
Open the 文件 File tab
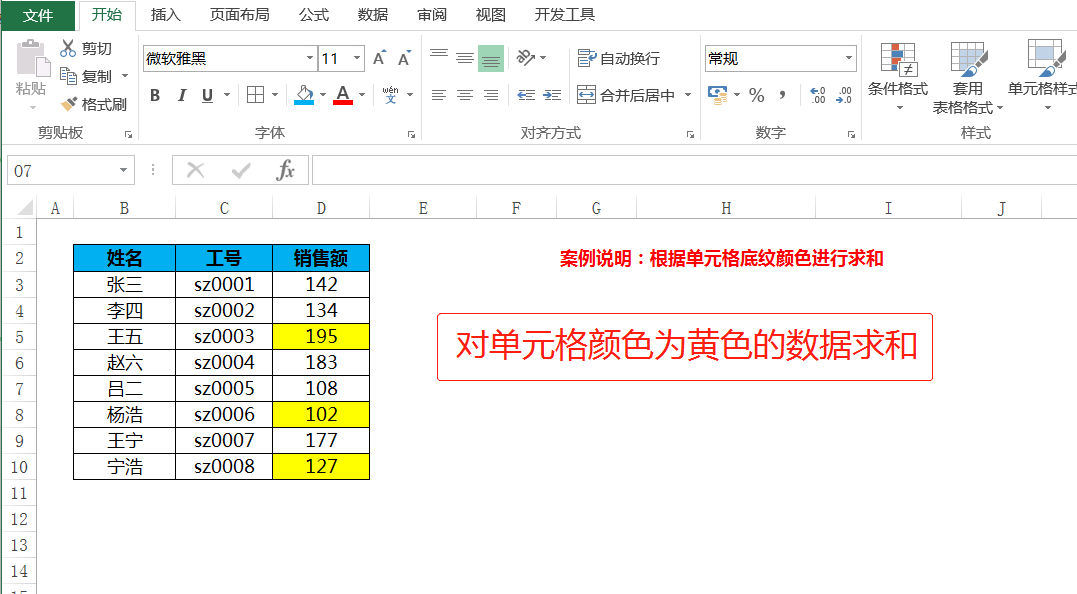coord(38,15)
